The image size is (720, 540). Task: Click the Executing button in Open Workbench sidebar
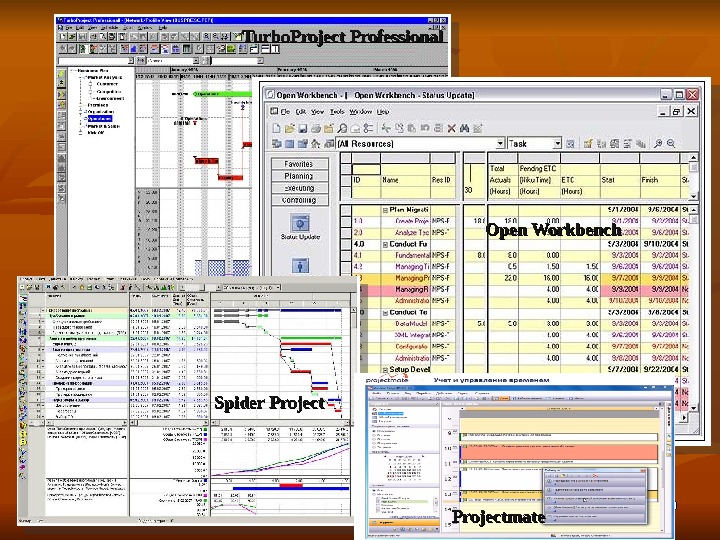(299, 188)
